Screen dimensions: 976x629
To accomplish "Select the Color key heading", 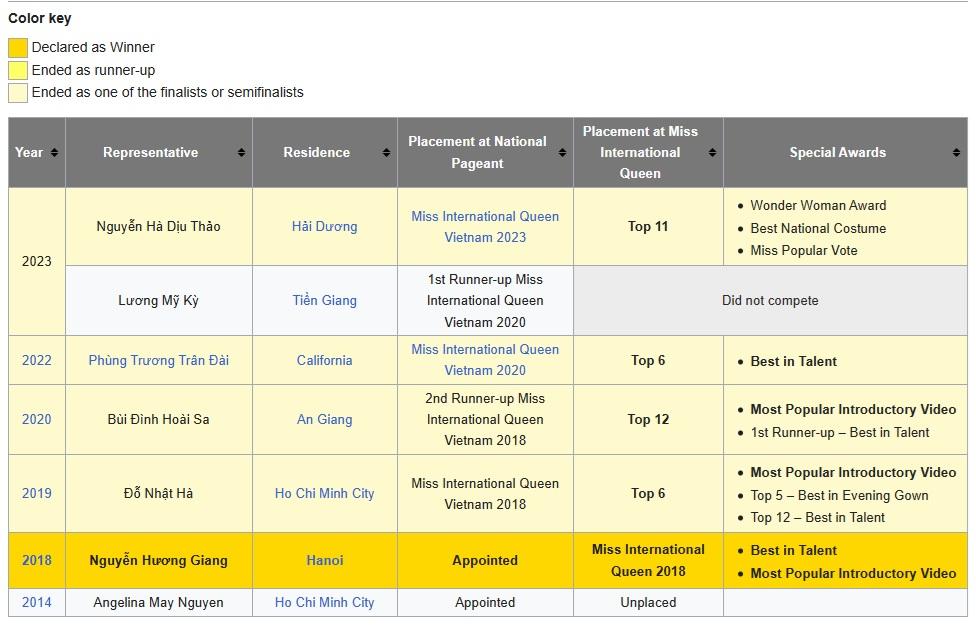I will [40, 18].
